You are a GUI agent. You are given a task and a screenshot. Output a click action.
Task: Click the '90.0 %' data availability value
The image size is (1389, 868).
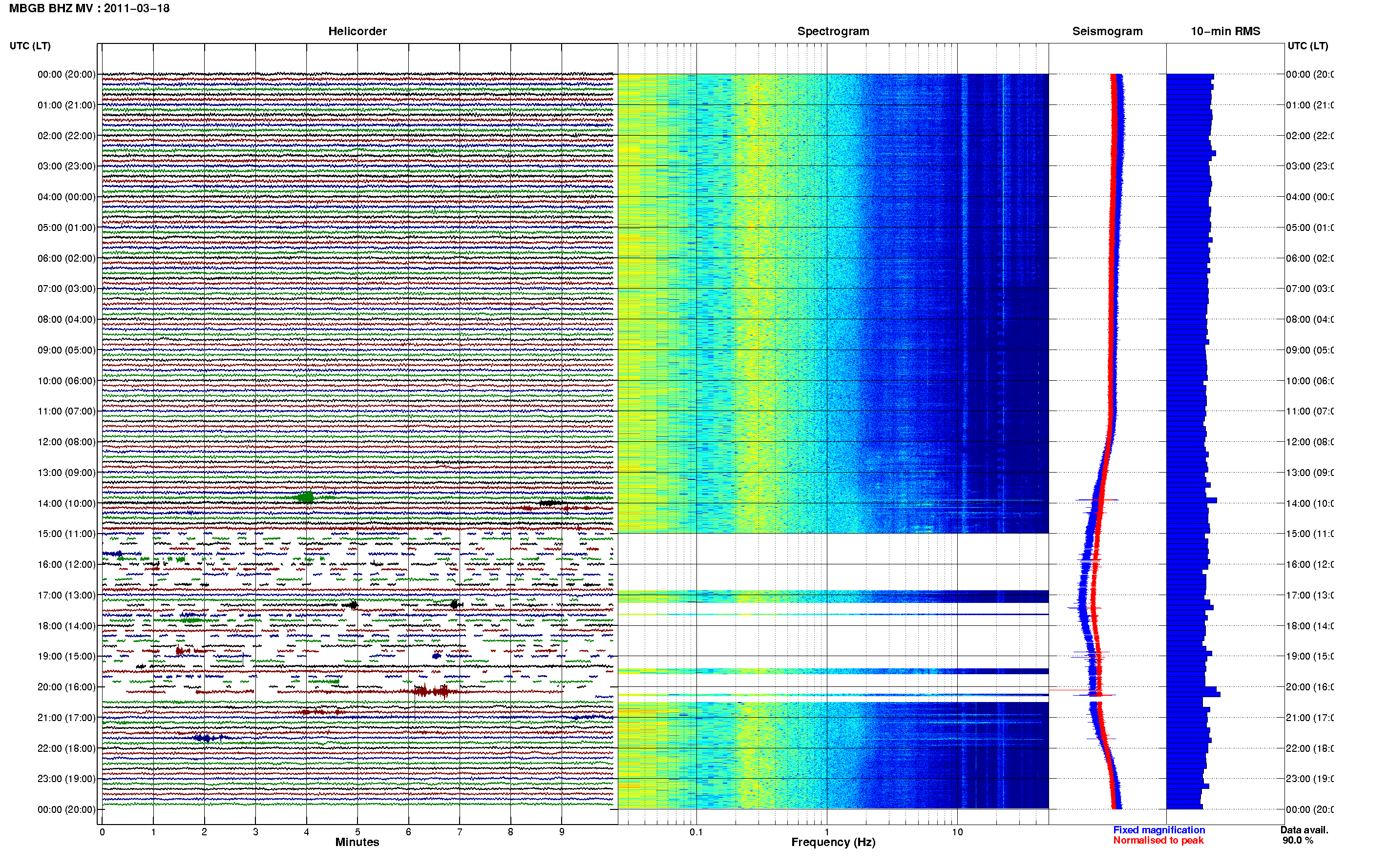click(x=1298, y=841)
